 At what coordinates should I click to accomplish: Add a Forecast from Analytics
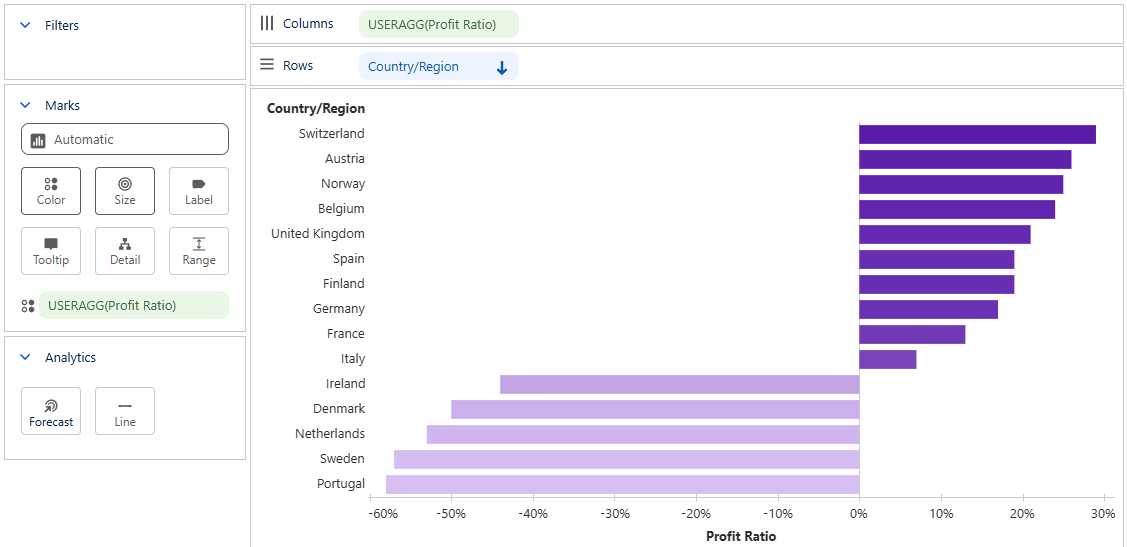pyautogui.click(x=51, y=411)
